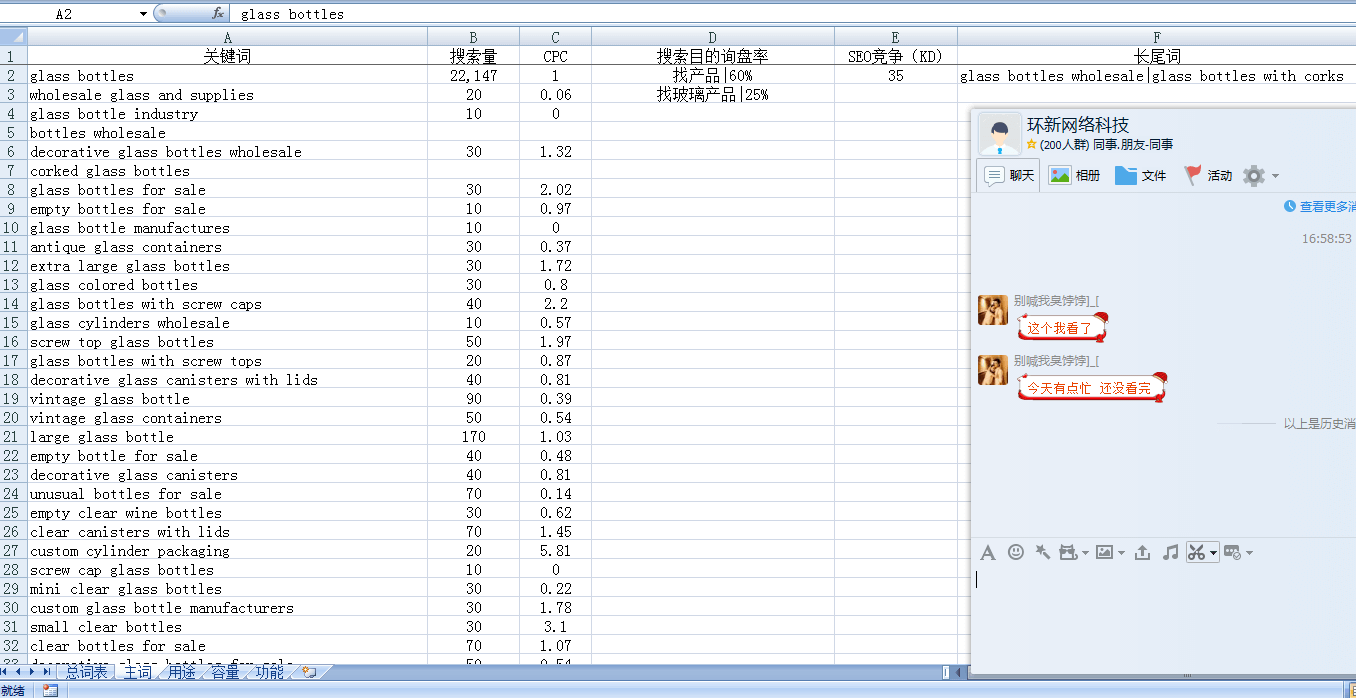Select column F header
The width and height of the screenshot is (1356, 698).
[1157, 37]
